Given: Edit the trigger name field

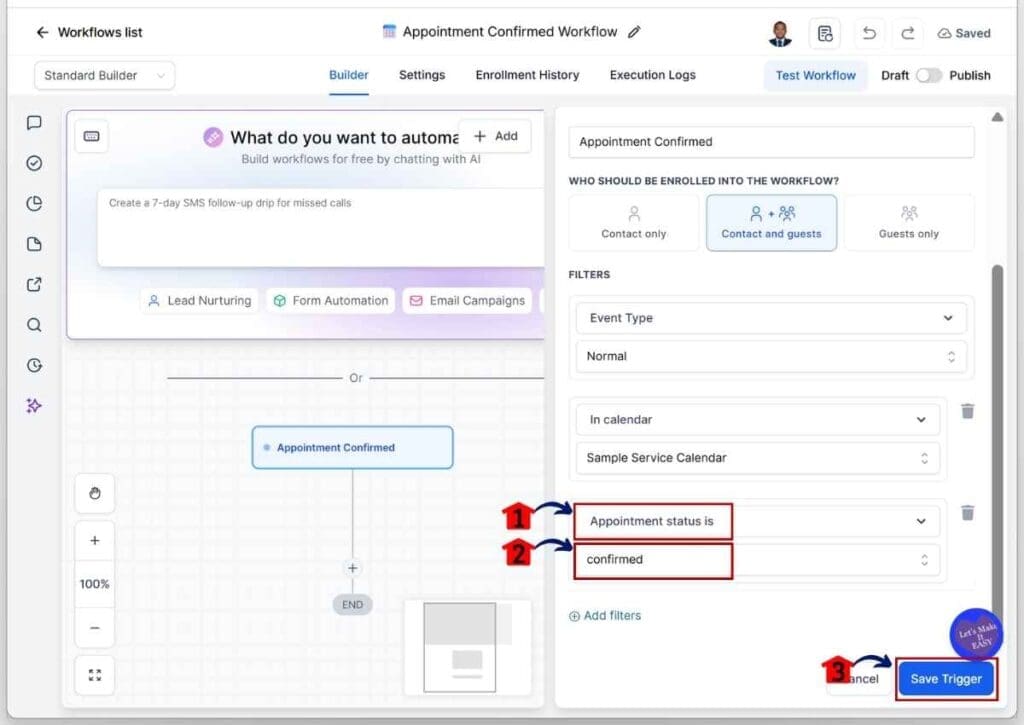Looking at the screenshot, I should point(771,142).
